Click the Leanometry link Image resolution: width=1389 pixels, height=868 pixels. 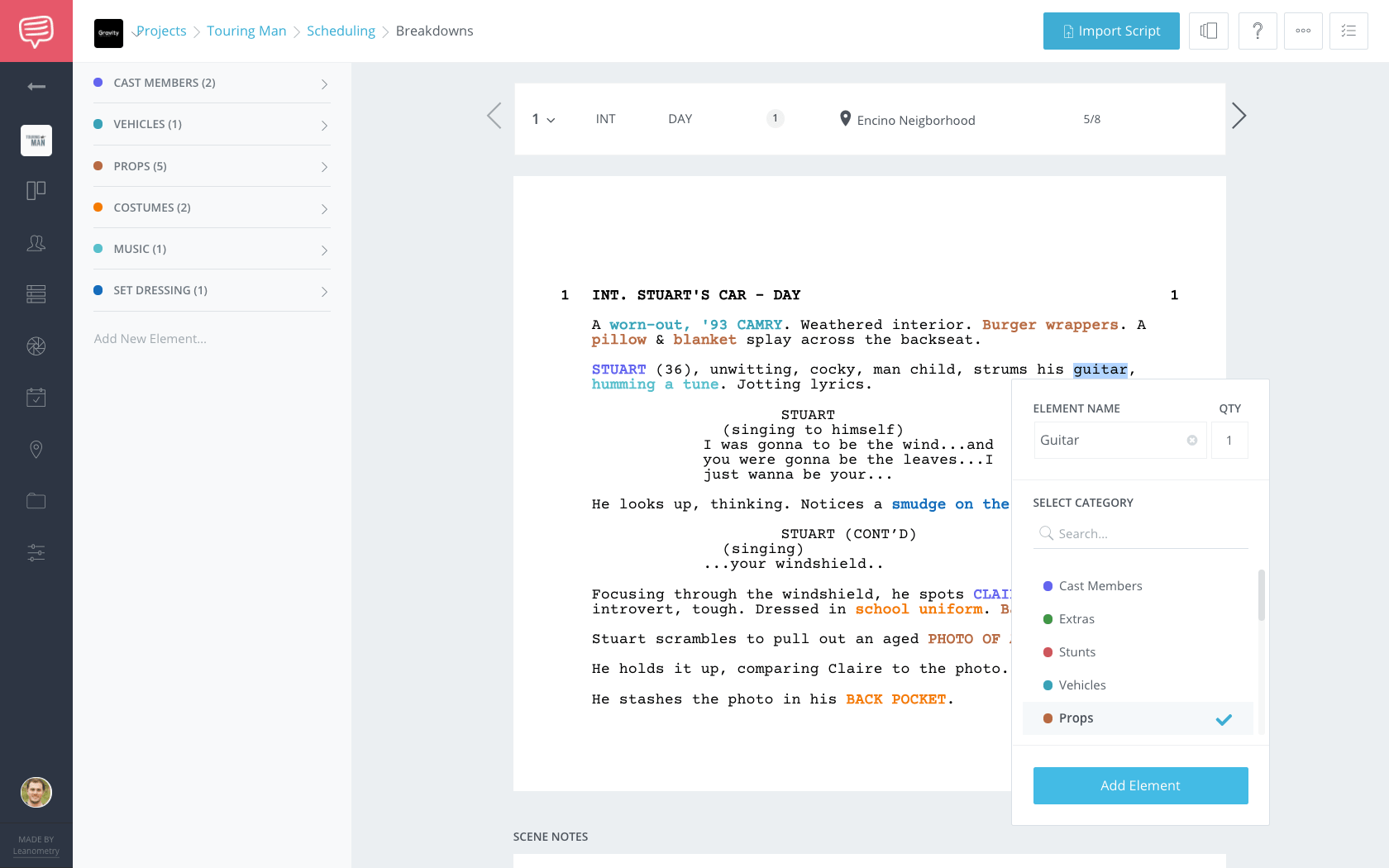coord(36,851)
